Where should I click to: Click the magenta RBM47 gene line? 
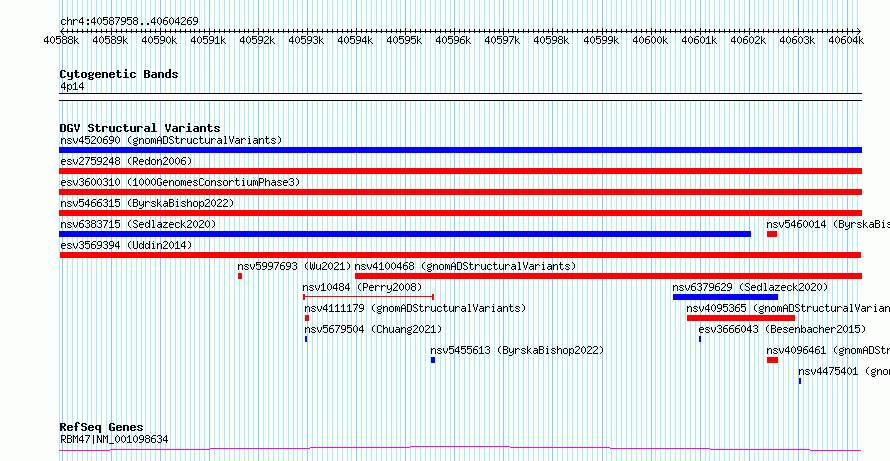pyautogui.click(x=460, y=449)
